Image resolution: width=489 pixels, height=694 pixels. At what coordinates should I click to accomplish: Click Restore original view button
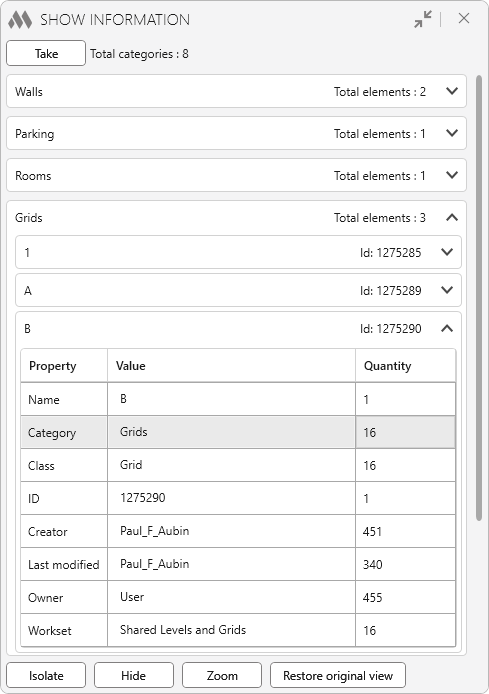tap(338, 675)
